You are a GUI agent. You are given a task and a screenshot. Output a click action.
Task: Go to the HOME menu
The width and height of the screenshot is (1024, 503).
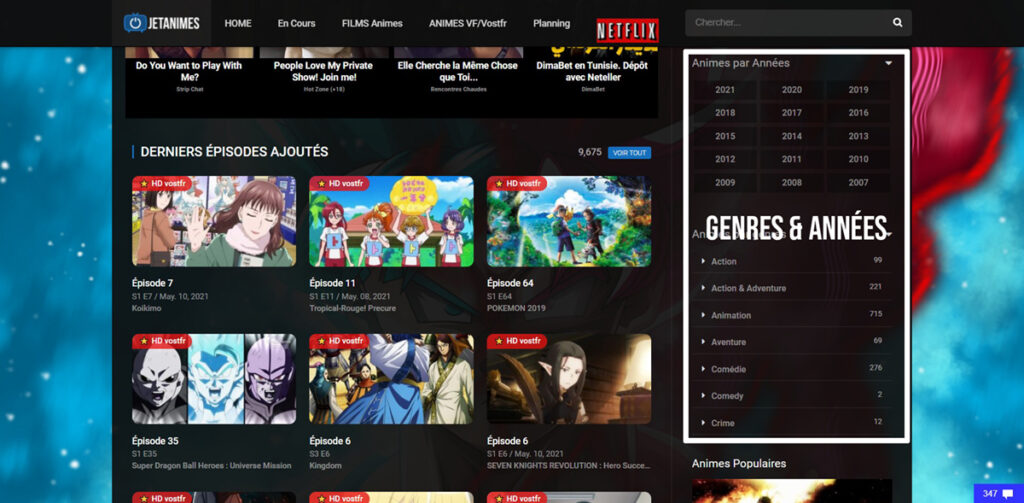(238, 24)
